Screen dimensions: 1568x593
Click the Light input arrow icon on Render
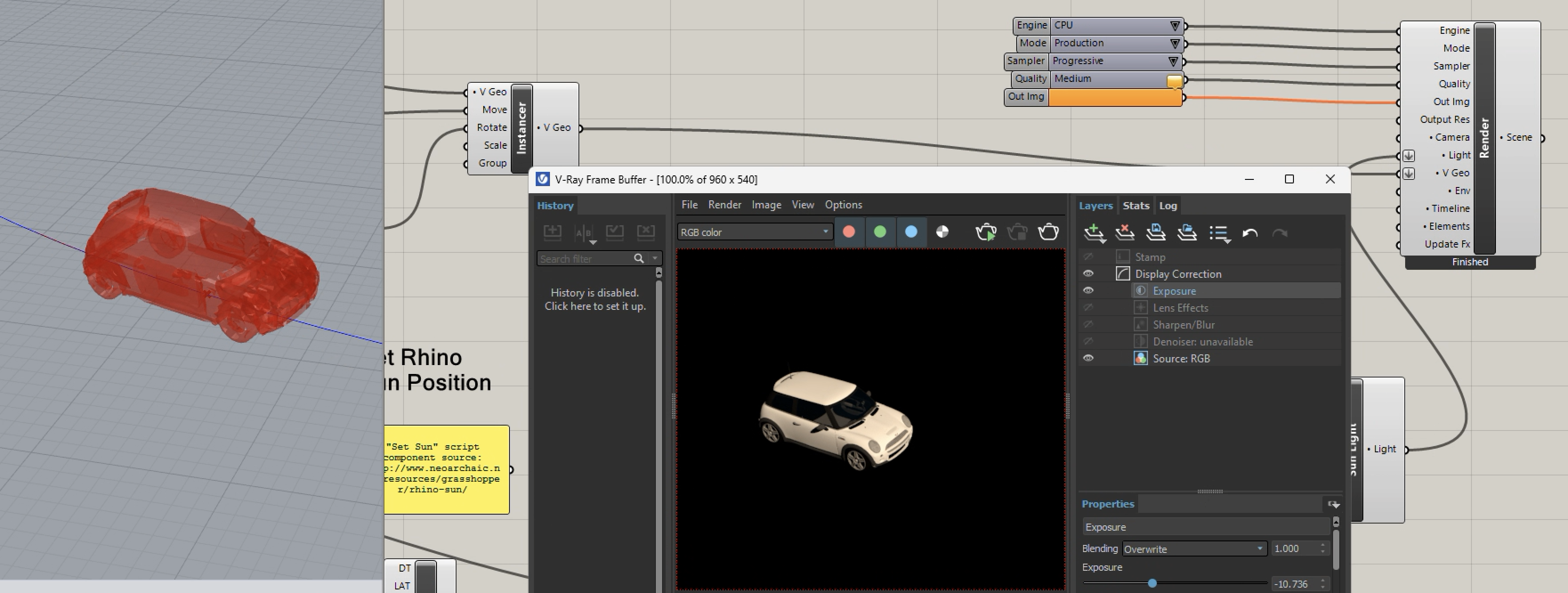[x=1409, y=156]
